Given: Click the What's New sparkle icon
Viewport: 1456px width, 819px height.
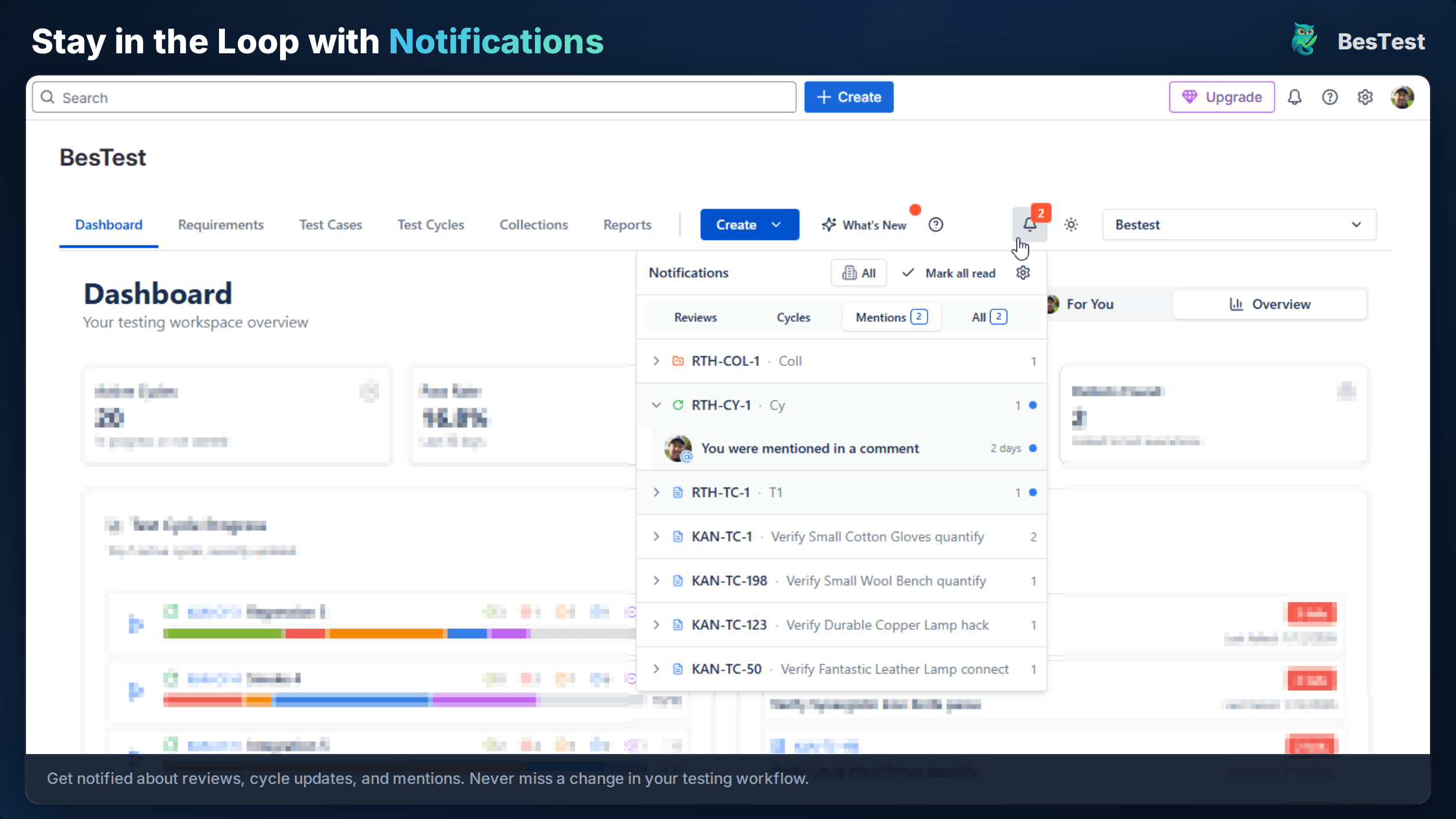Looking at the screenshot, I should coord(829,224).
